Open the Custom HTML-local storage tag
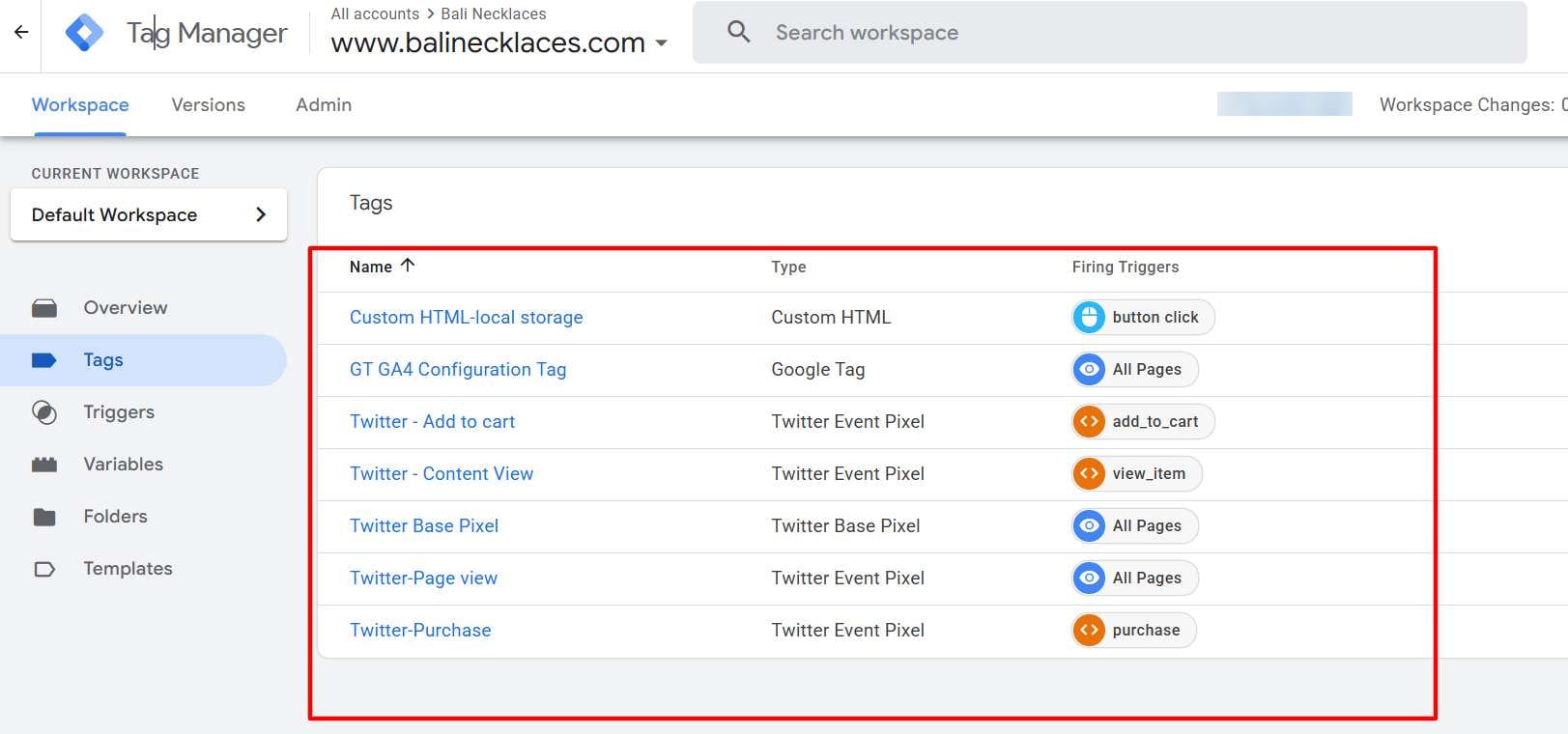Screen dimensions: 1568x734 [467, 317]
